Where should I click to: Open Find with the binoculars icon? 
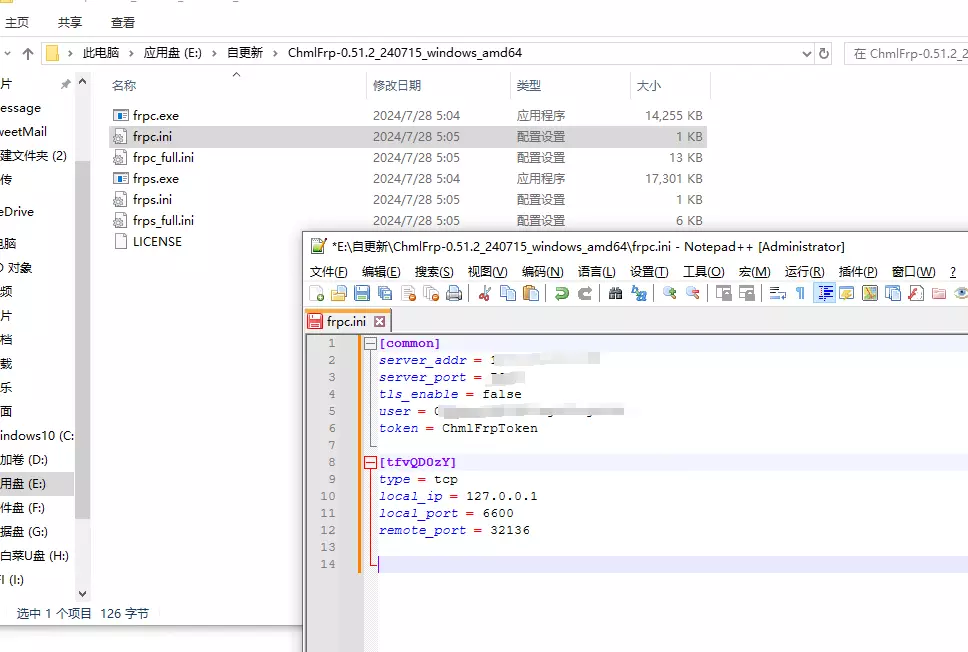pos(615,293)
